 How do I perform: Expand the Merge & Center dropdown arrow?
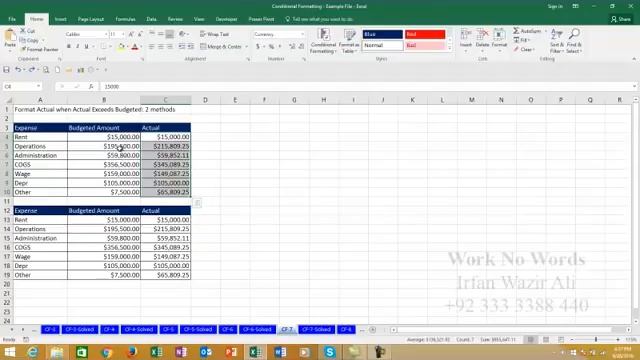pyautogui.click(x=247, y=47)
